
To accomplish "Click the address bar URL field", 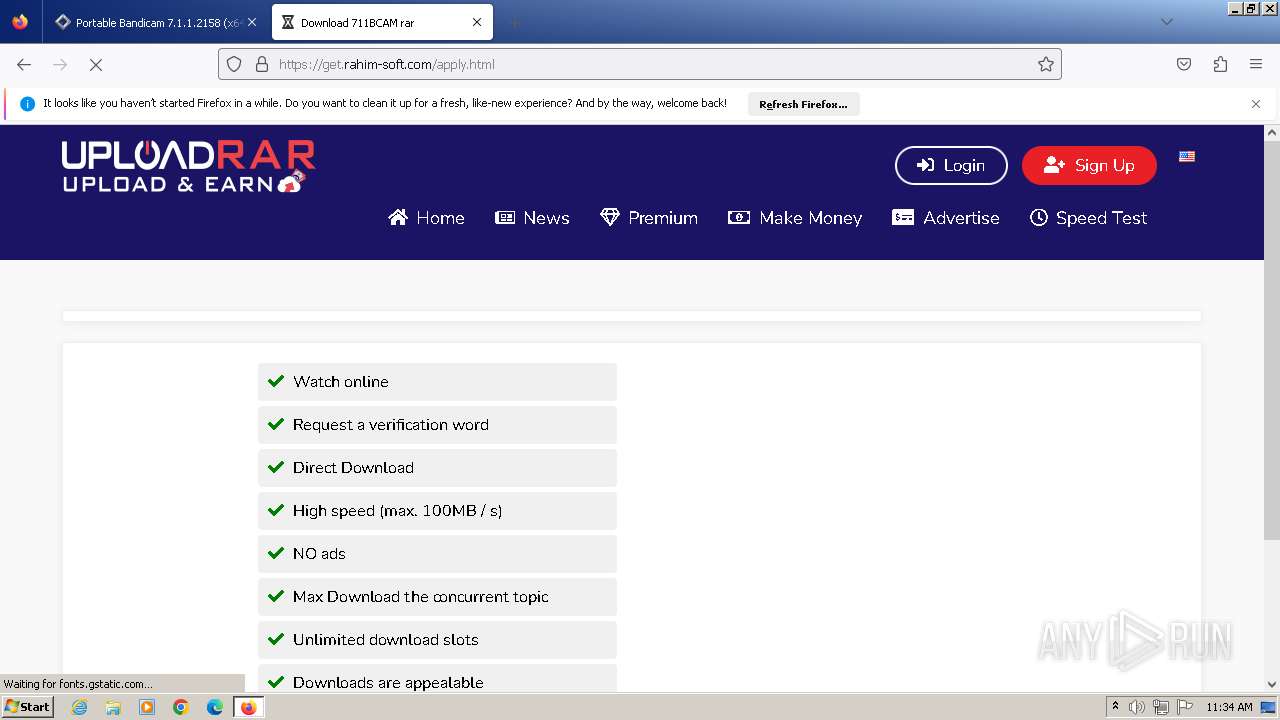I will coord(640,64).
